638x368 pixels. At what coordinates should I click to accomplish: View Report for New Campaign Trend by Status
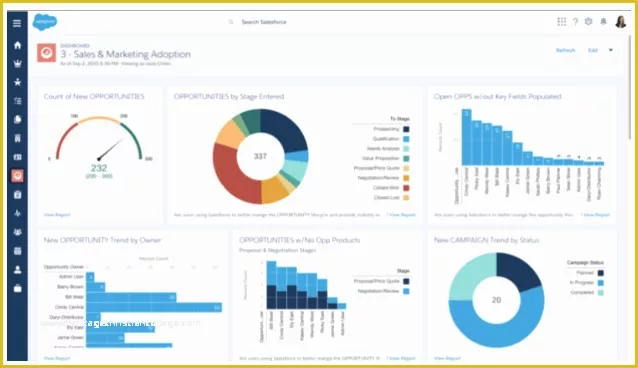tap(447, 358)
